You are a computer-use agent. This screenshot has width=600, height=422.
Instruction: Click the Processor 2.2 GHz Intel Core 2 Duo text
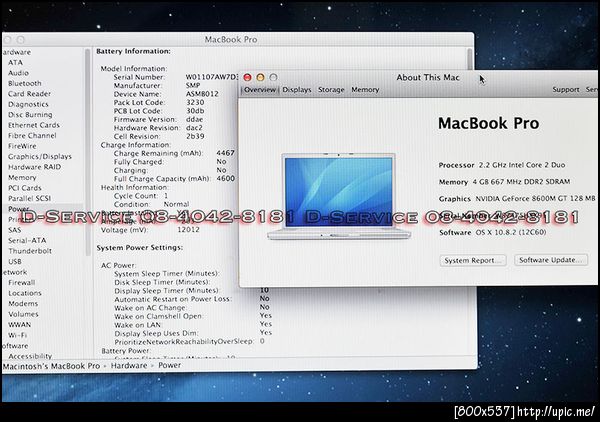(x=502, y=165)
